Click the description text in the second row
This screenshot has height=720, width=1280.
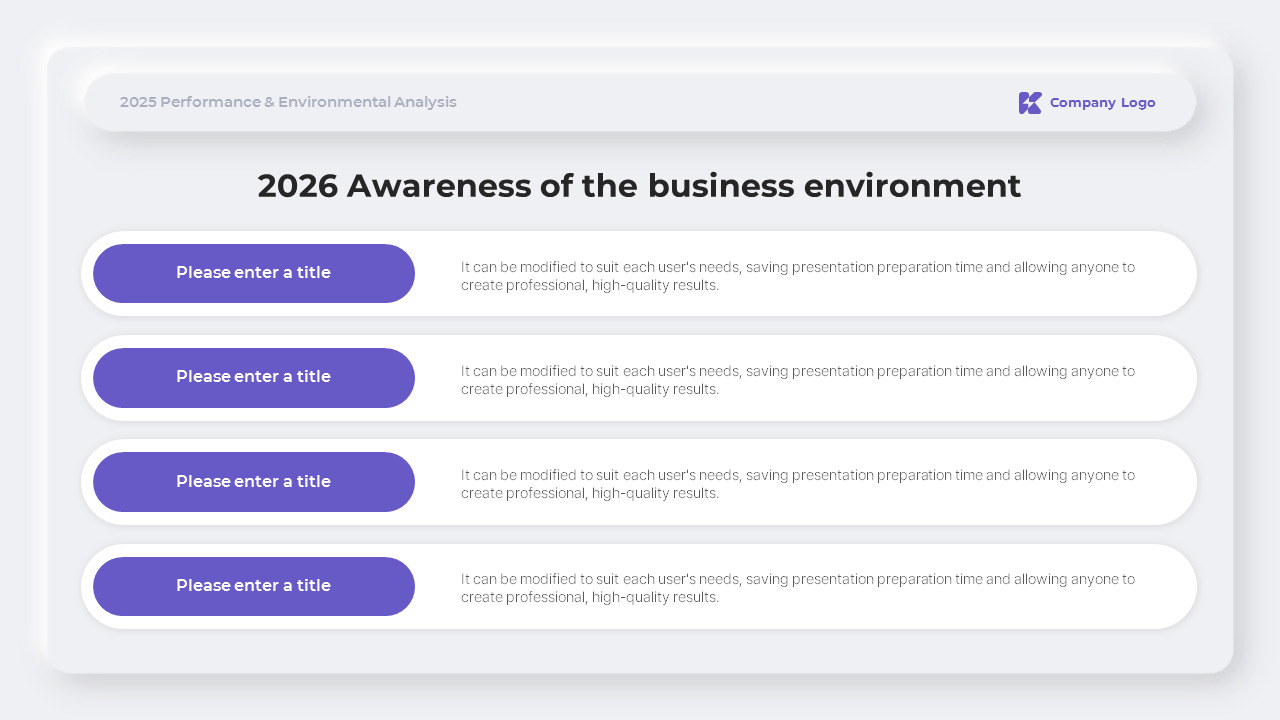[797, 380]
